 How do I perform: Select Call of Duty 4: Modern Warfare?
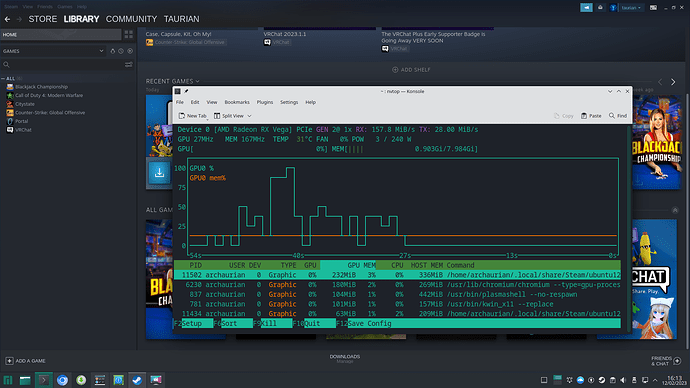pyautogui.click(x=49, y=95)
